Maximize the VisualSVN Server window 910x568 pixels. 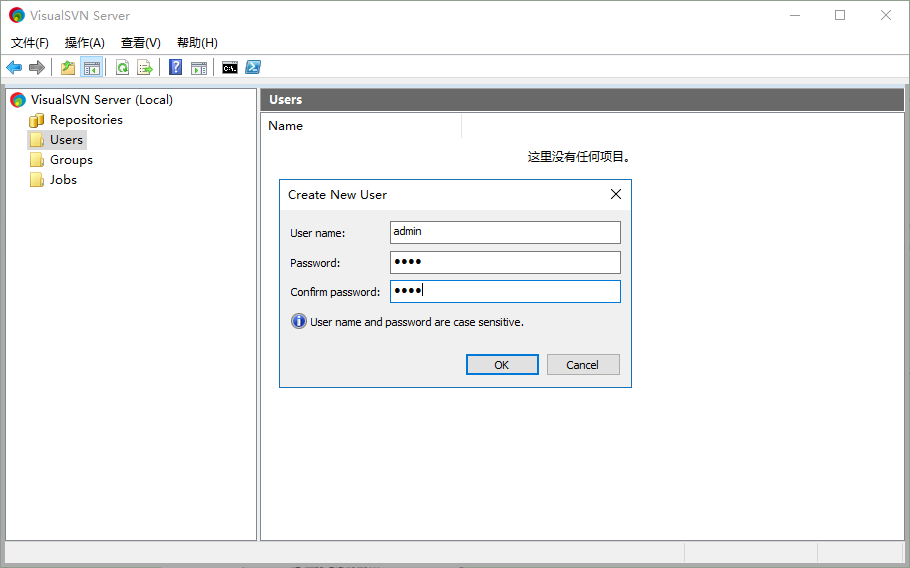coord(840,16)
